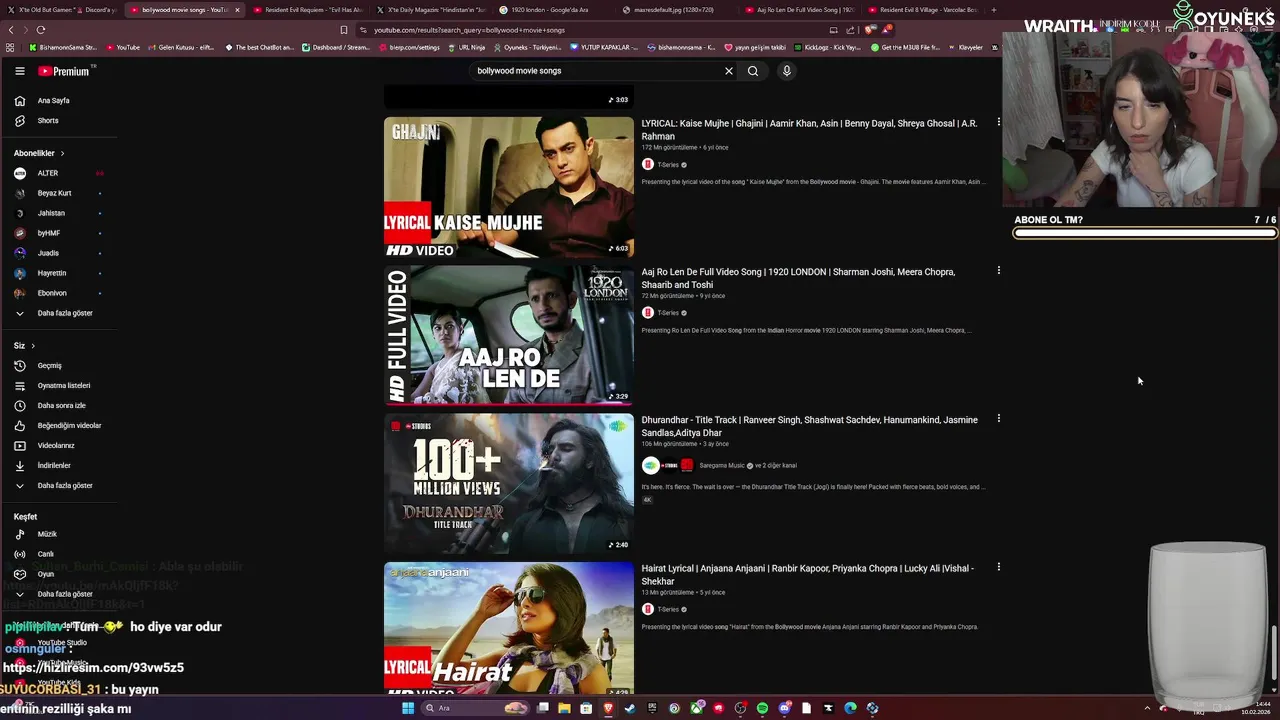Click the YouTube Premium logo
The image size is (1280, 720).
tap(65, 71)
